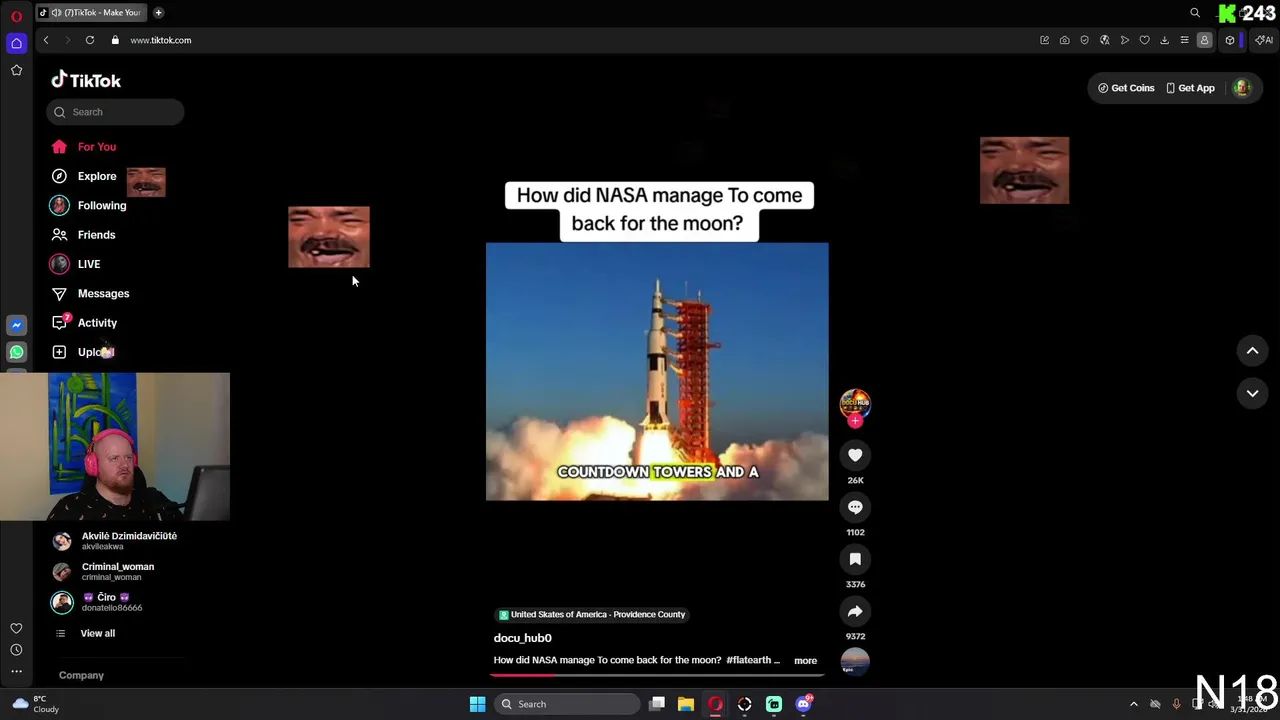Open the Cloudy weather widget
The height and width of the screenshot is (720, 1280).
pos(35,704)
